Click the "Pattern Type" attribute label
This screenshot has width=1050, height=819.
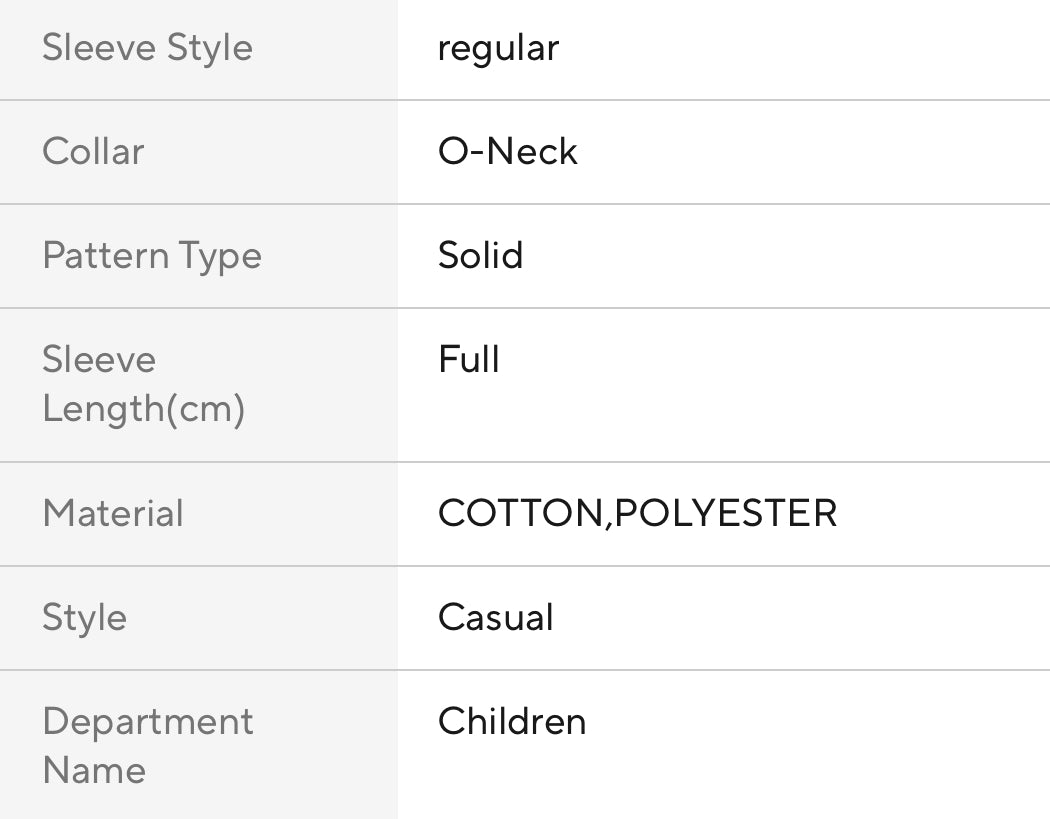151,256
